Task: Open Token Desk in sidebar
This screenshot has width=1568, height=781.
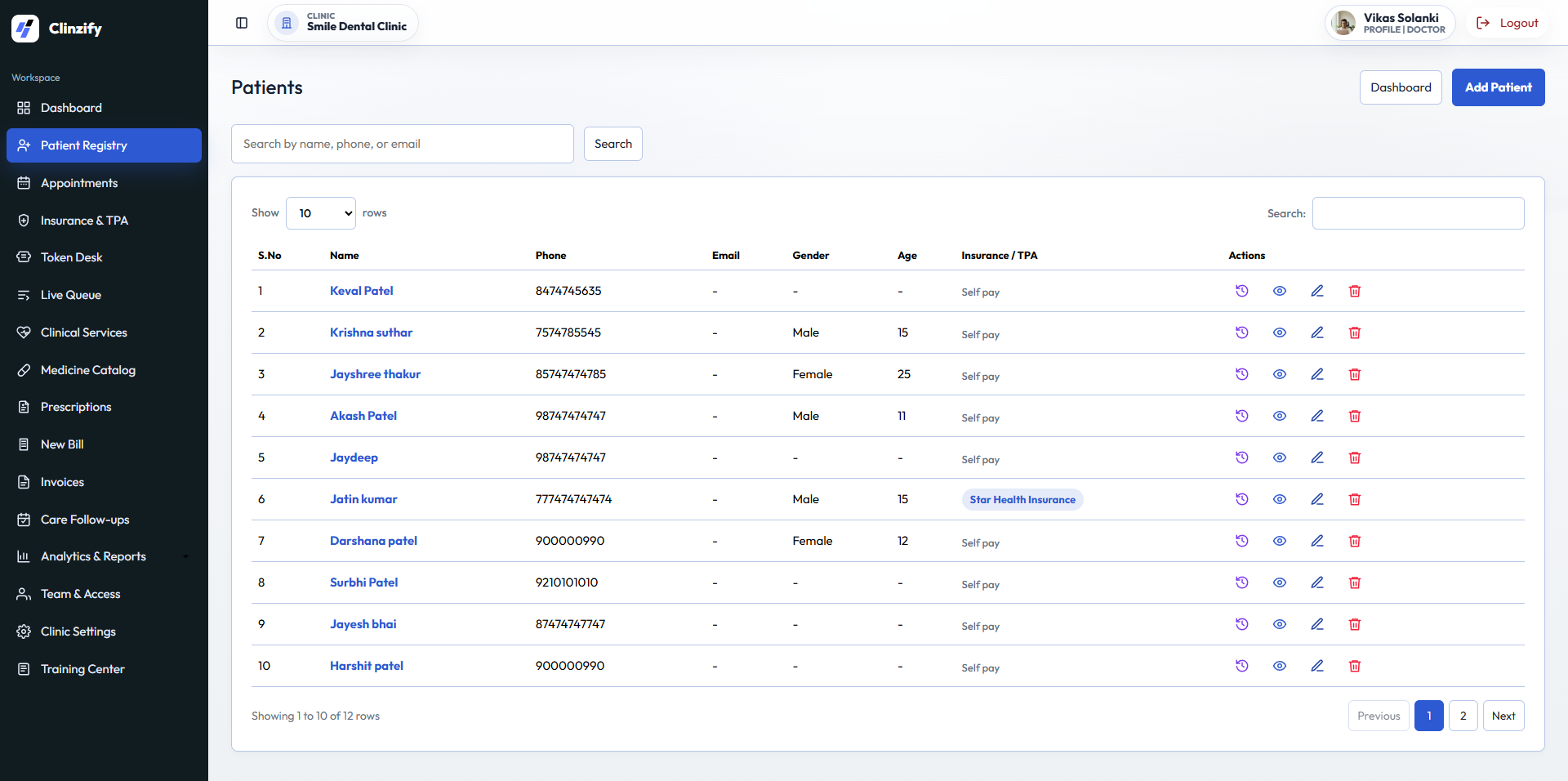Action: (x=104, y=257)
